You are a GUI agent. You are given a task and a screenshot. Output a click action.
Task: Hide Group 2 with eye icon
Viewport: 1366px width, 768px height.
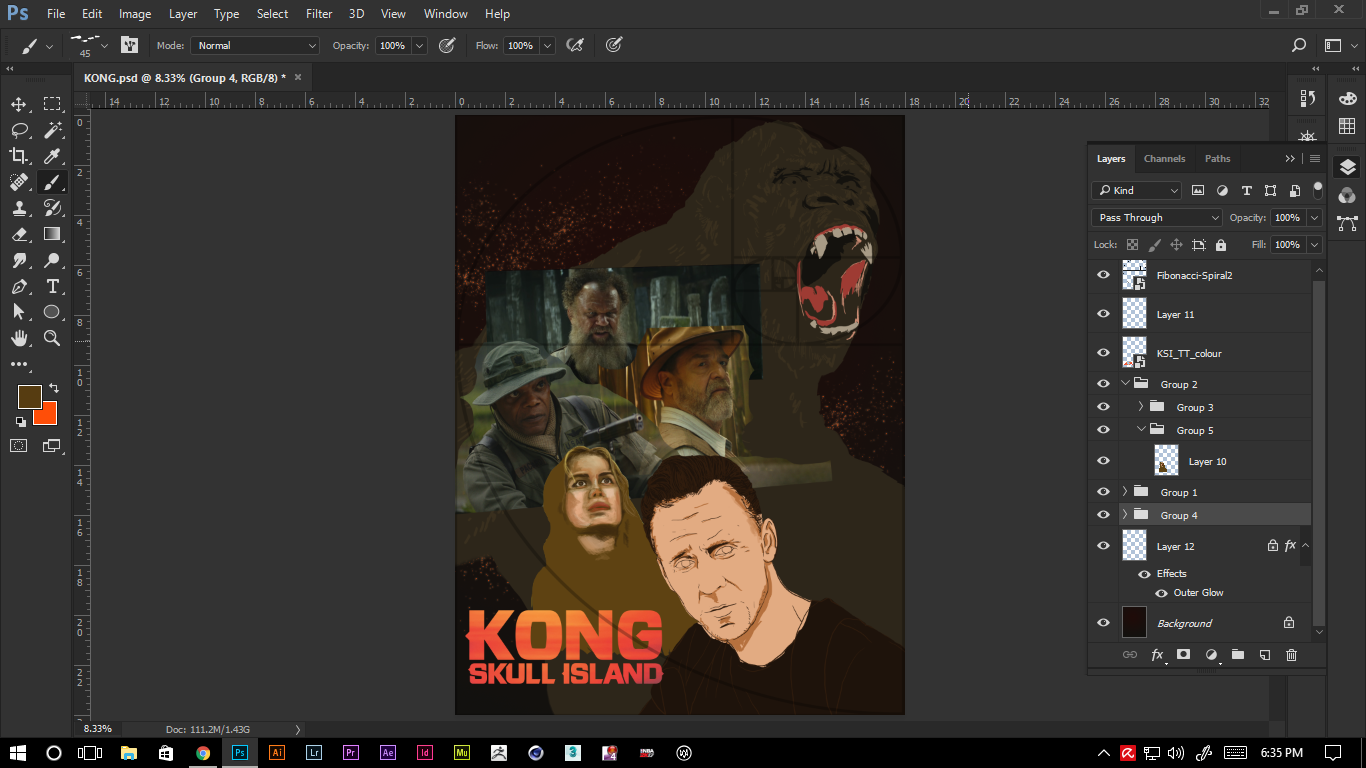point(1104,384)
